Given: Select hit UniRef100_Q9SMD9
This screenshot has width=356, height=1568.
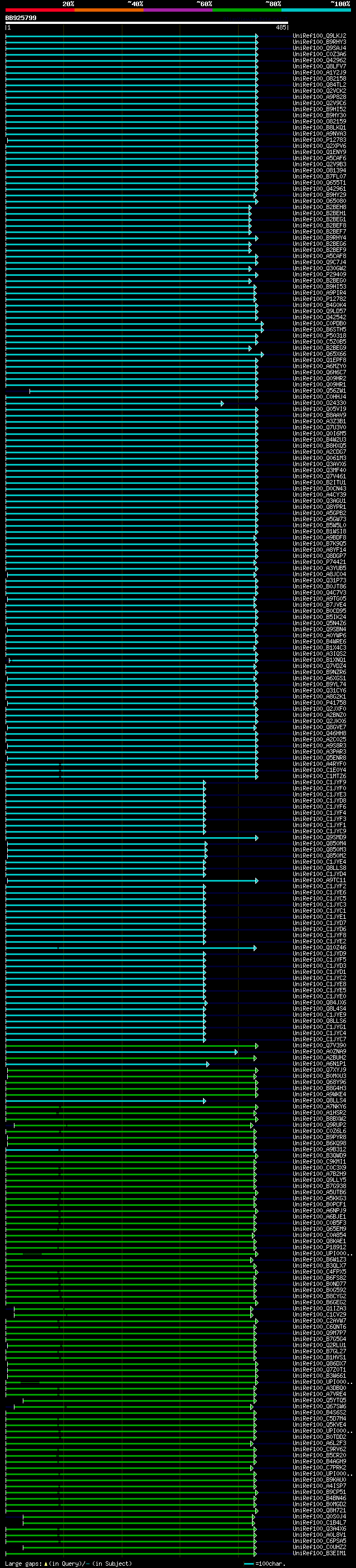Looking at the screenshot, I should point(319,838).
